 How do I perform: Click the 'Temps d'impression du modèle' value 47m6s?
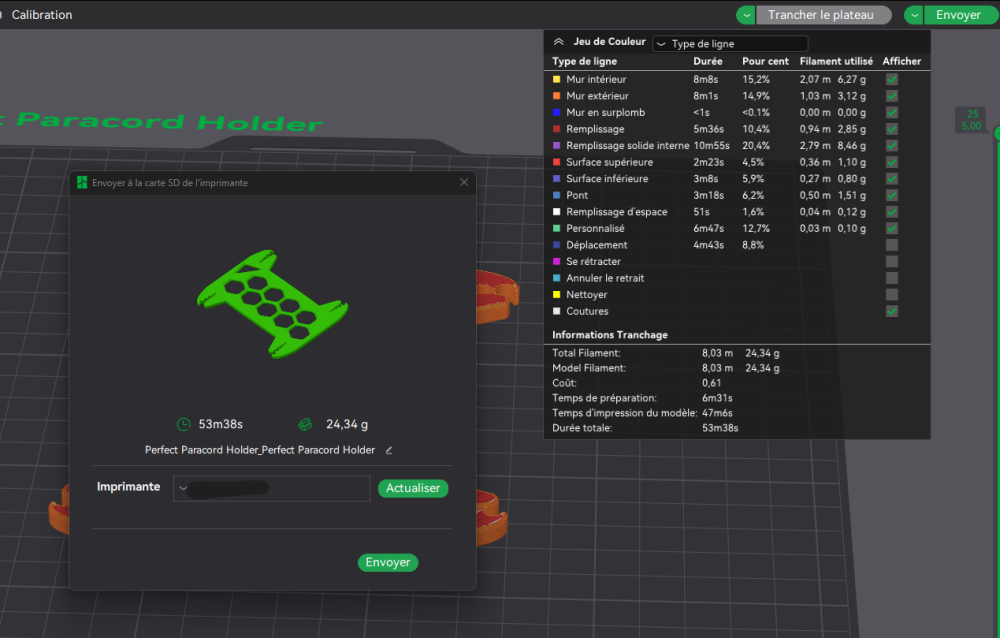[717, 413]
